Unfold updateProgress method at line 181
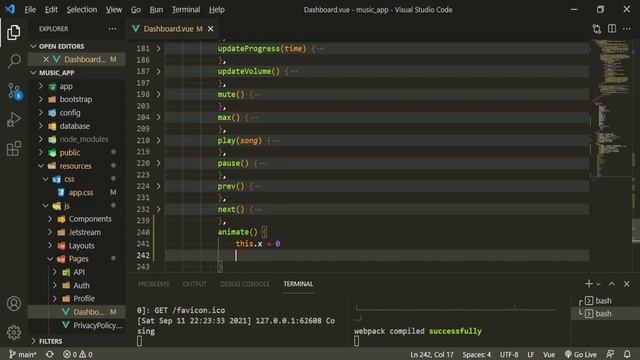 [158, 49]
